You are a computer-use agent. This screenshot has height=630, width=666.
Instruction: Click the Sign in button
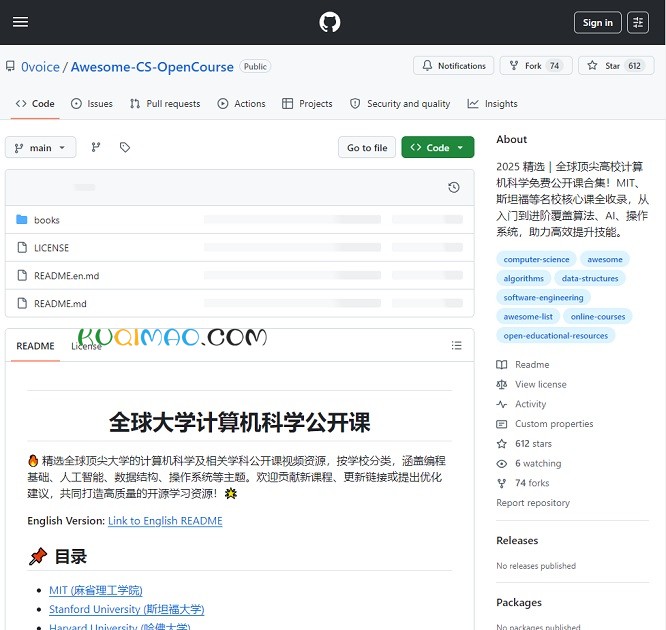click(x=598, y=23)
